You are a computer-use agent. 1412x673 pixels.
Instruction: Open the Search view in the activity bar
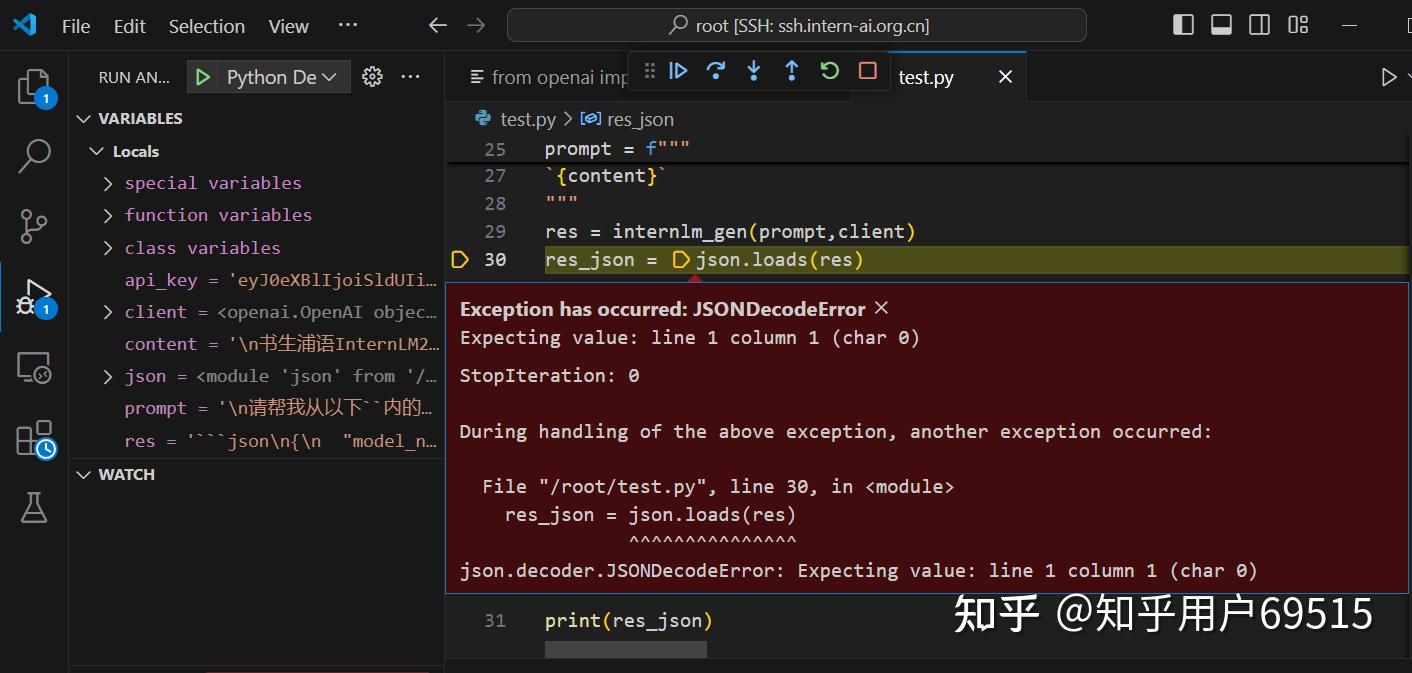point(35,155)
